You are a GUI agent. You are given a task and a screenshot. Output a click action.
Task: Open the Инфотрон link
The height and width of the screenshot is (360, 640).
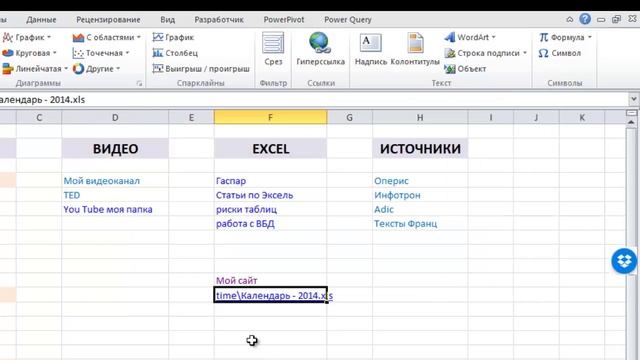point(397,195)
